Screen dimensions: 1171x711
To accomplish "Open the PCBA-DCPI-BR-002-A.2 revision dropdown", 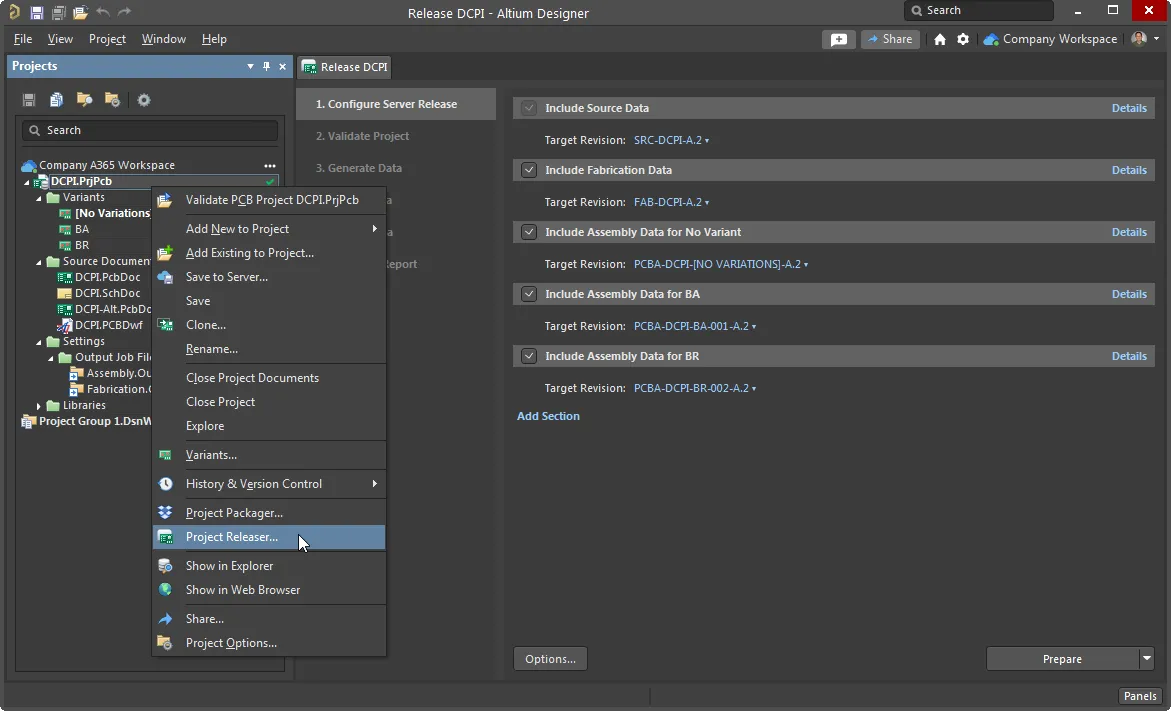I will click(x=695, y=388).
